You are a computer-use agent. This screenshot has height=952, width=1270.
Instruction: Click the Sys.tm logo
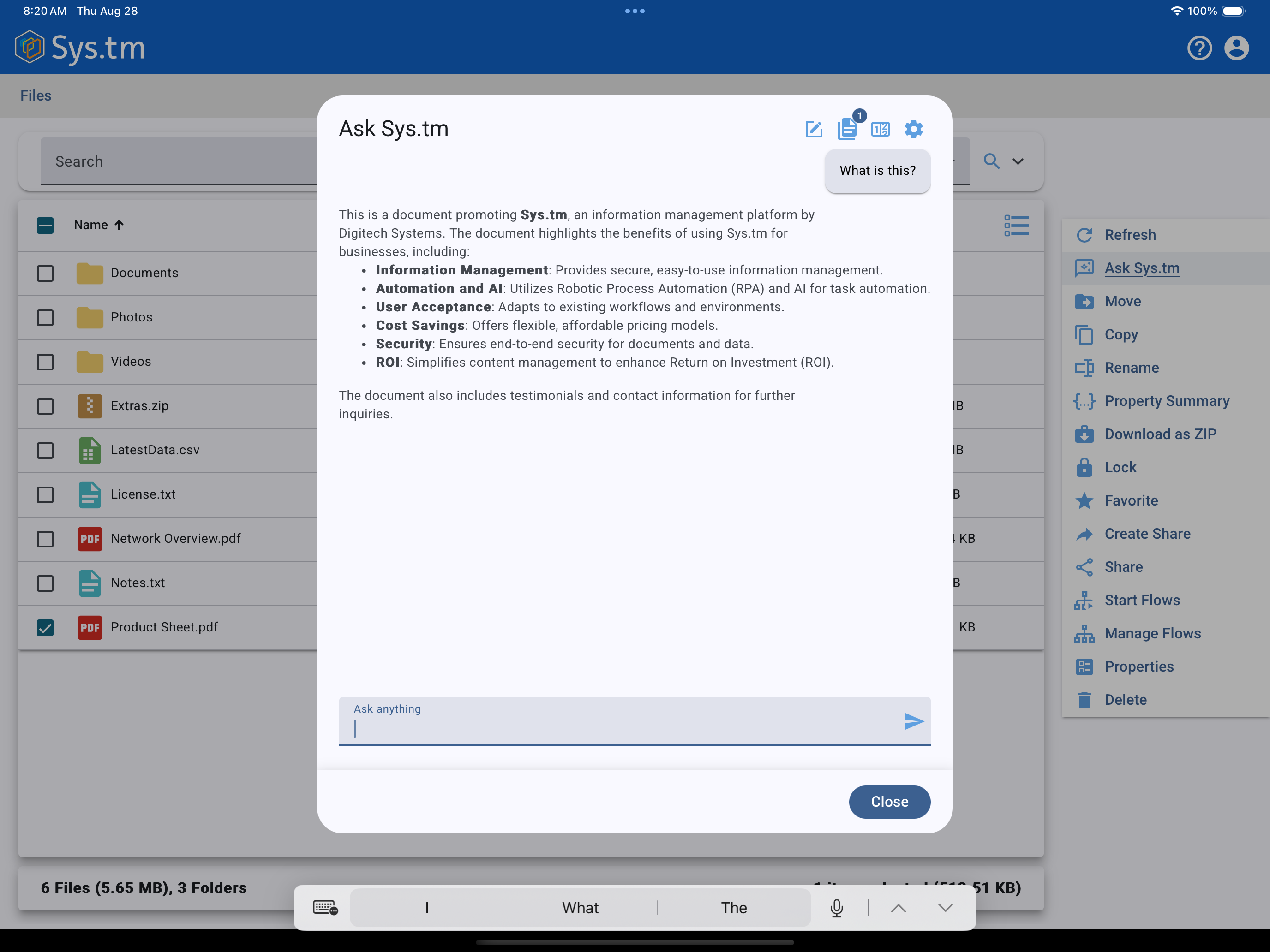point(80,47)
